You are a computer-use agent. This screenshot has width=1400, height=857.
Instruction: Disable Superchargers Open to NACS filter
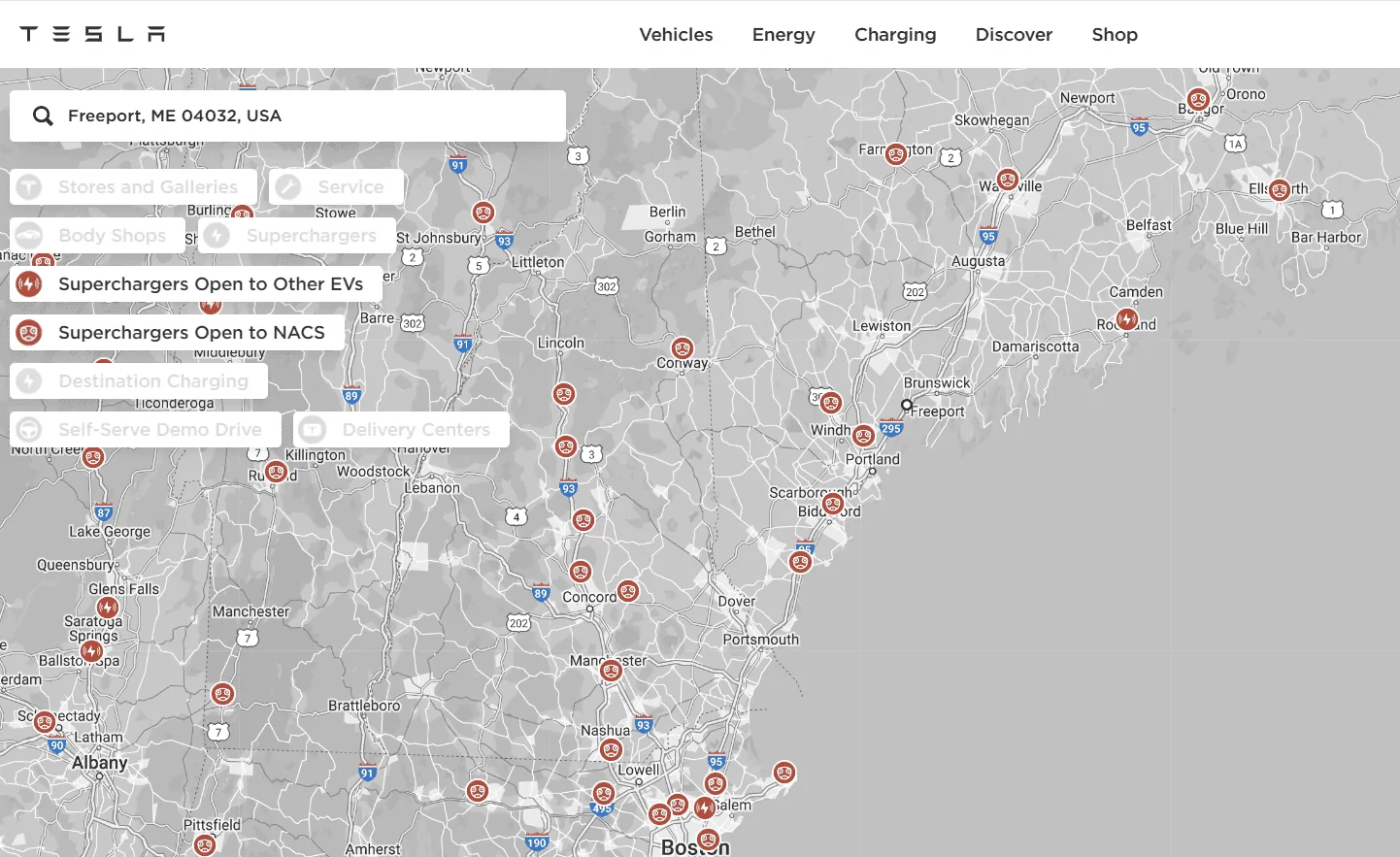point(177,333)
